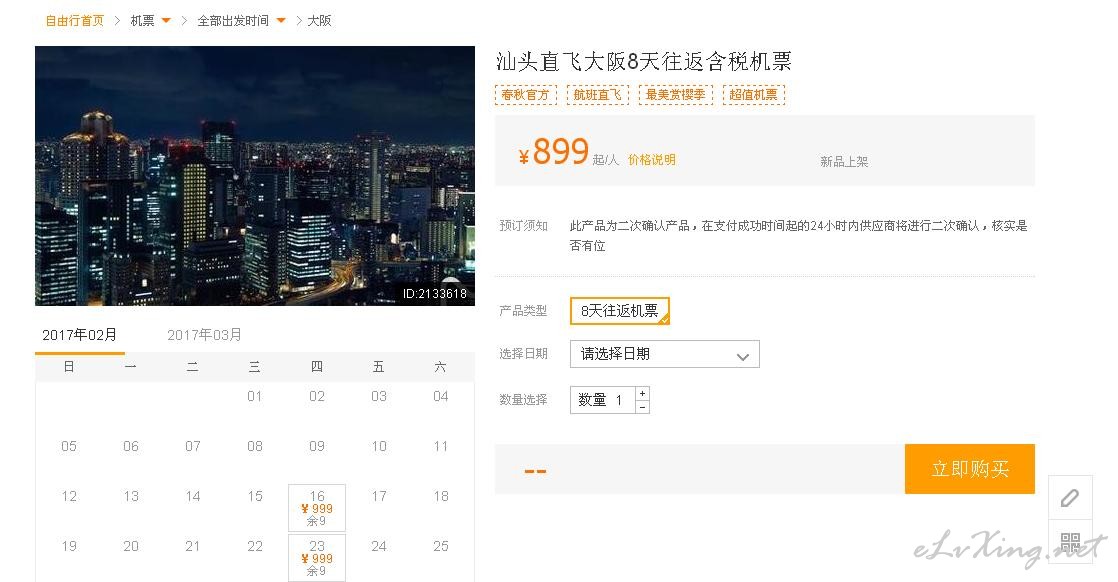The width and height of the screenshot is (1118, 582).
Task: Switch to the 2017年02月 calendar tab
Action: (x=79, y=335)
